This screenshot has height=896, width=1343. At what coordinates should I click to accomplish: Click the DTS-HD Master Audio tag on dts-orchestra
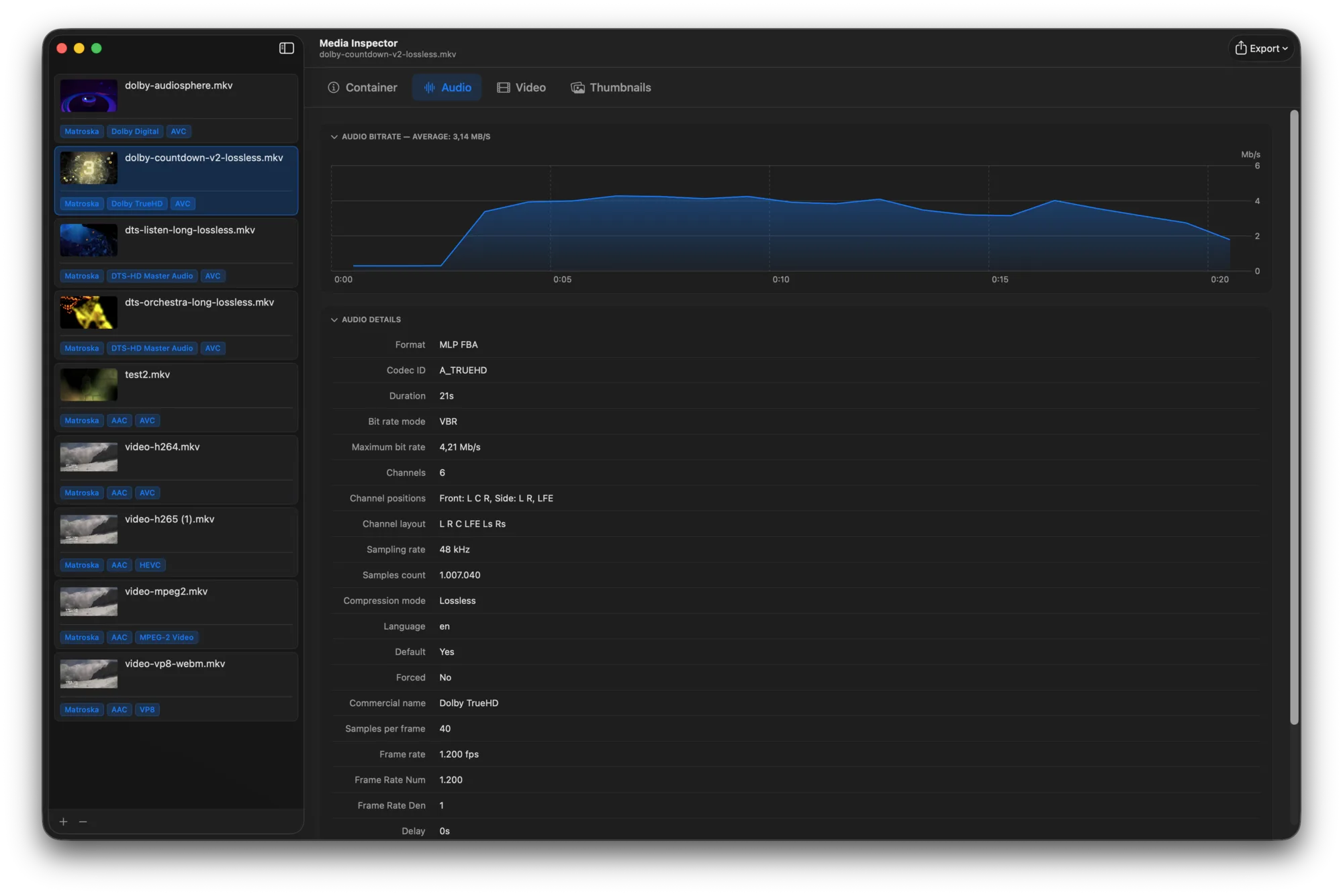pos(152,348)
